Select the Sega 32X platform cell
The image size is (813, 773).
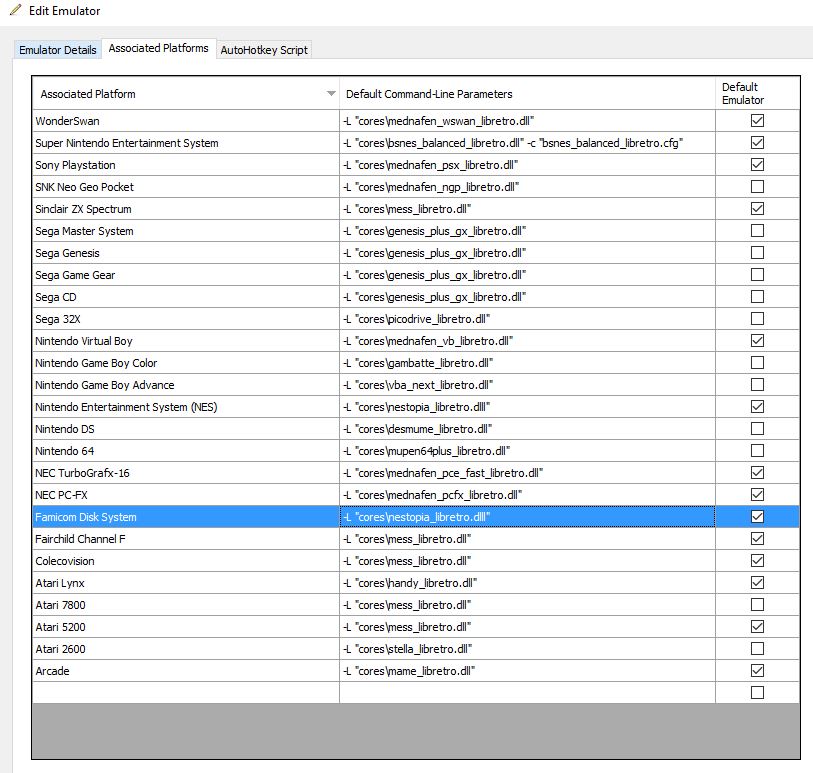click(186, 319)
